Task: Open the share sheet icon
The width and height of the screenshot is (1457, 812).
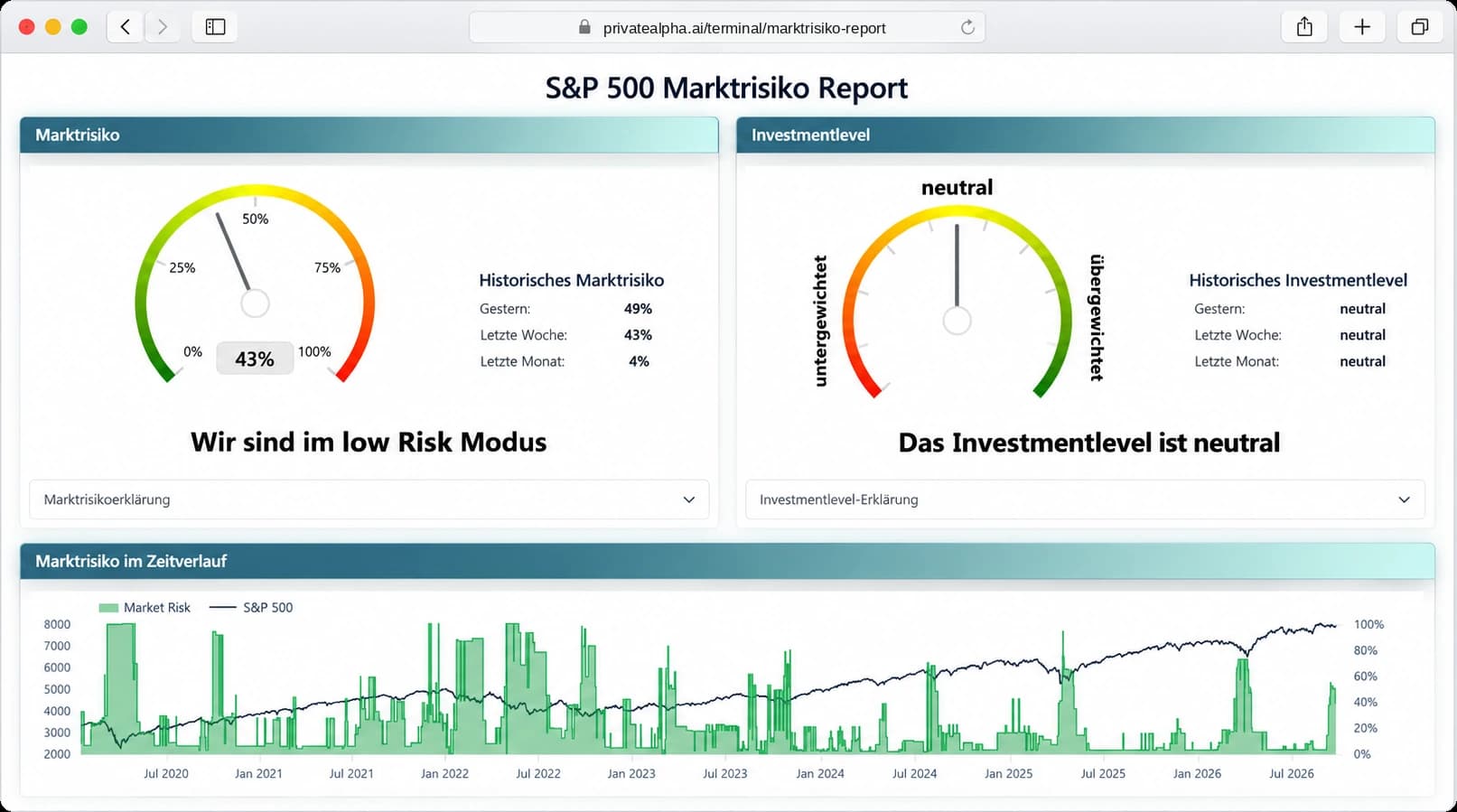Action: (1304, 27)
